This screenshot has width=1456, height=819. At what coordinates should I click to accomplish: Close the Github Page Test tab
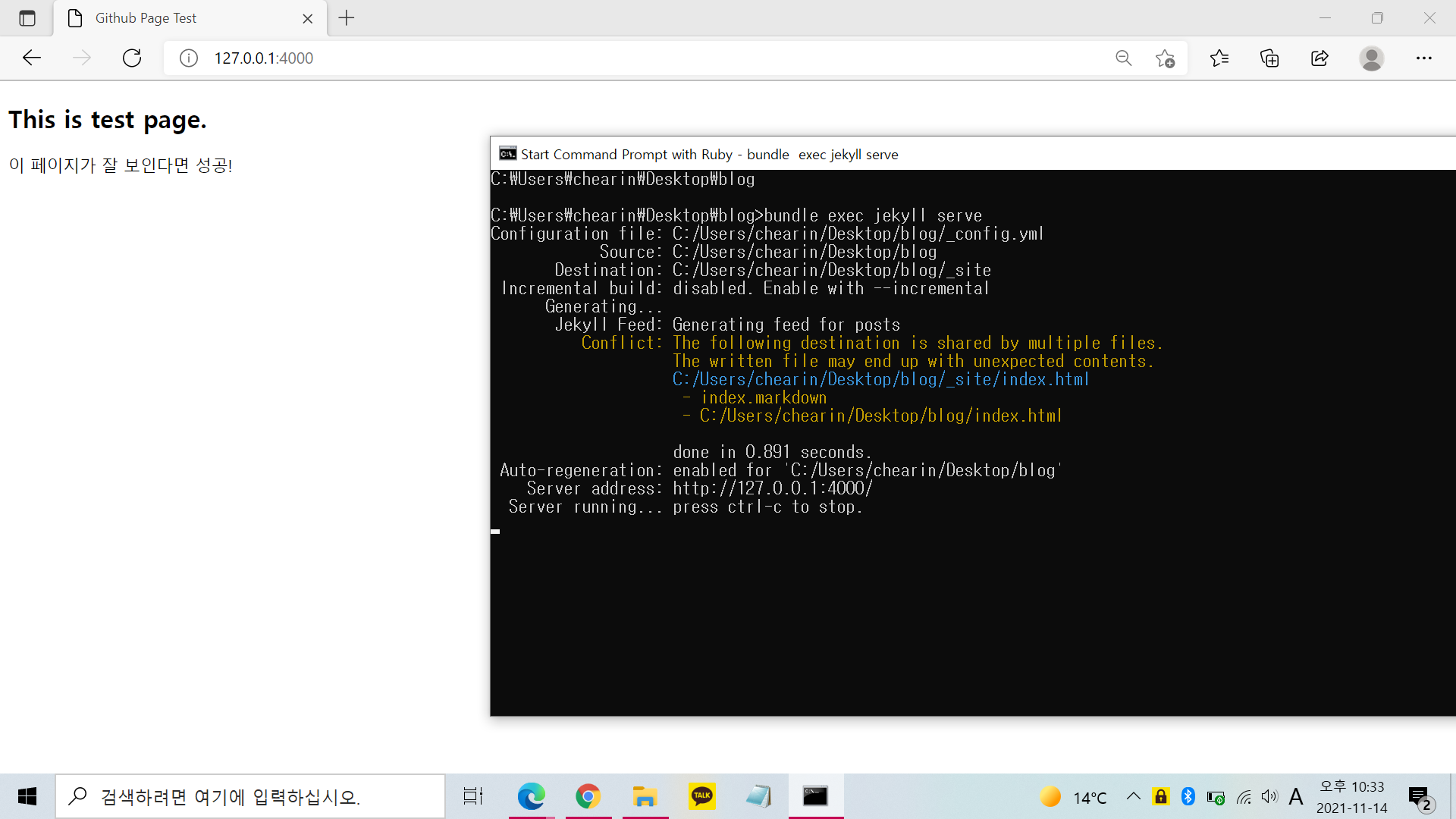pos(308,19)
